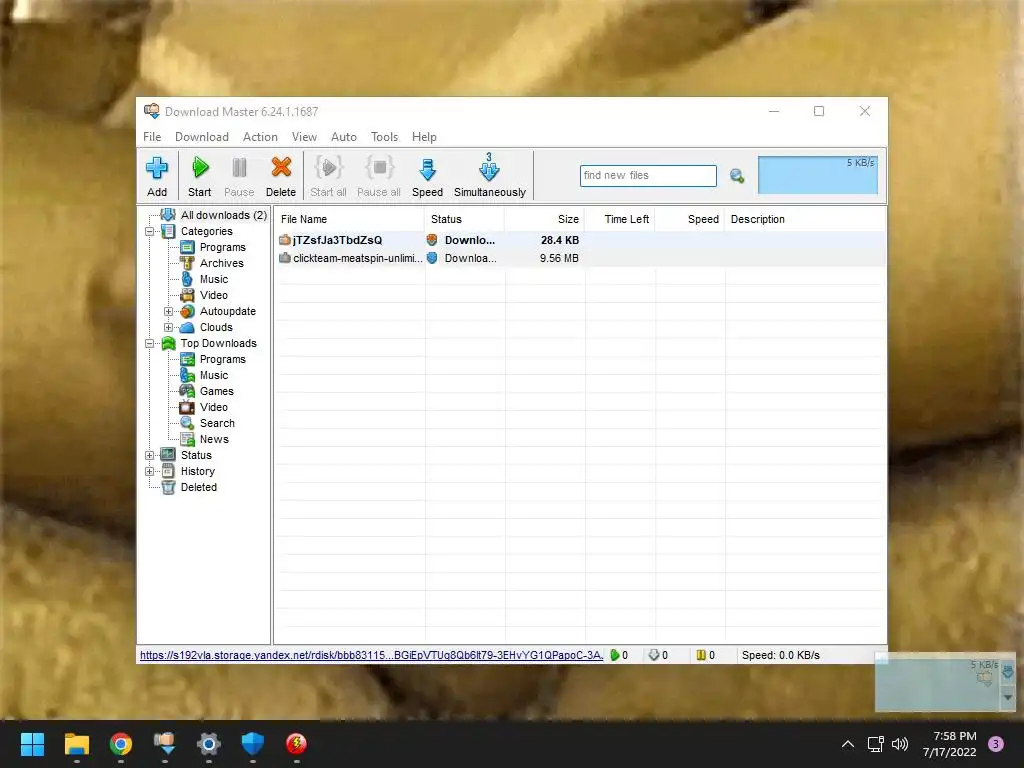Select the History tree icon
The width and height of the screenshot is (1024, 768).
click(x=168, y=472)
